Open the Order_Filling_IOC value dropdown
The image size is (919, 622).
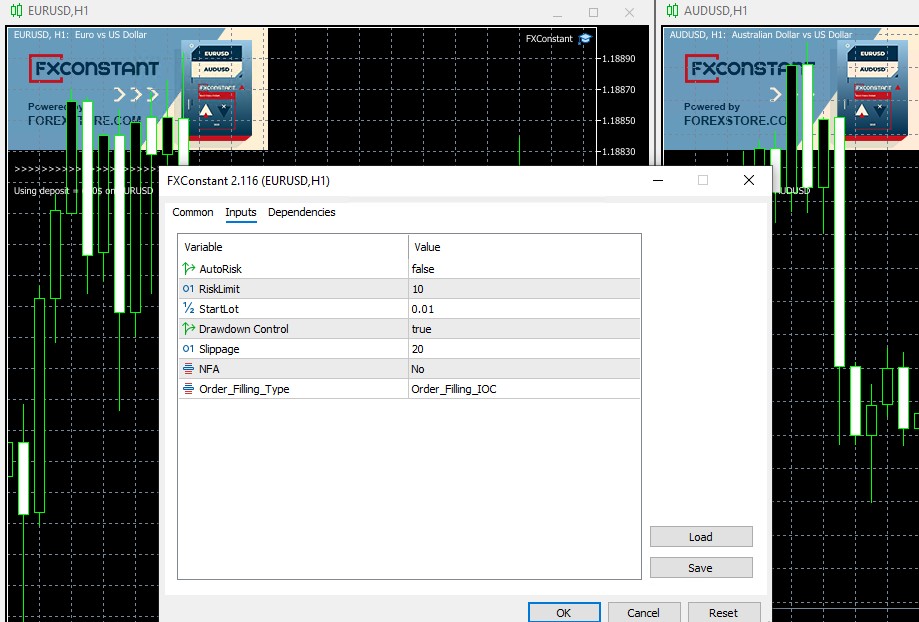tap(524, 389)
